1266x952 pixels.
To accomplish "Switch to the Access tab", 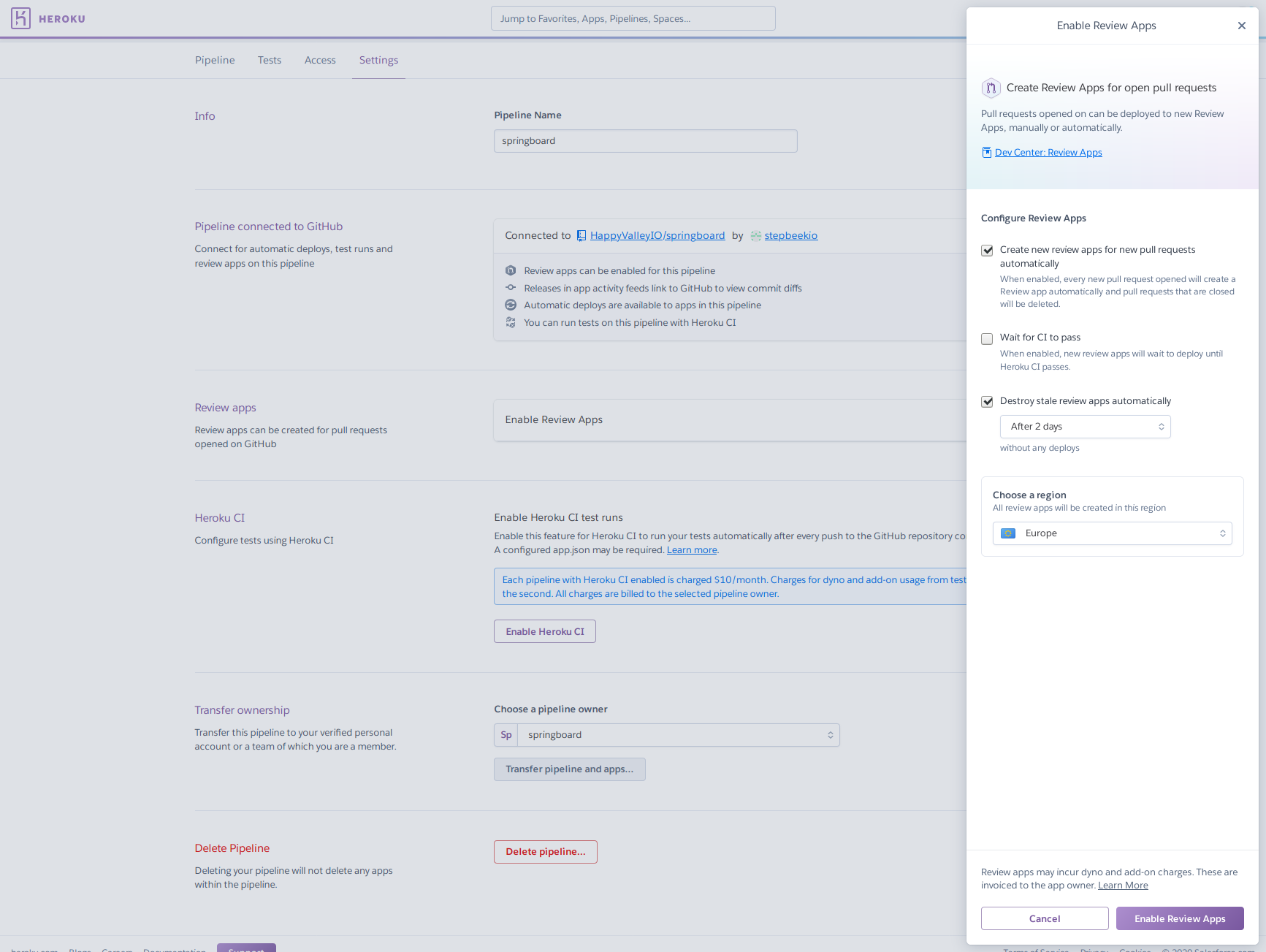I will (320, 60).
